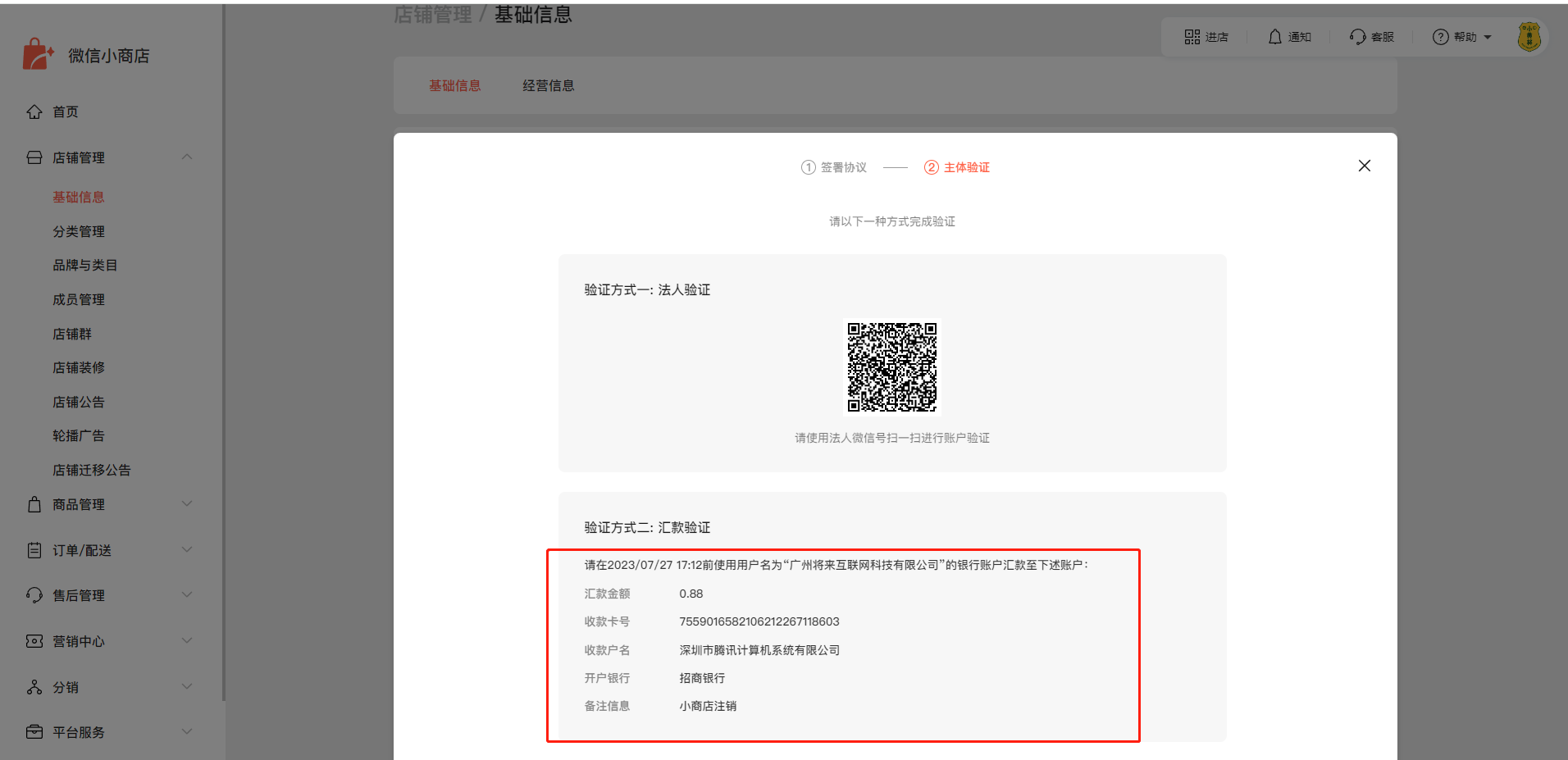1568x760 pixels.
Task: Click step 2 主体验证 in the stepper
Action: coord(957,167)
